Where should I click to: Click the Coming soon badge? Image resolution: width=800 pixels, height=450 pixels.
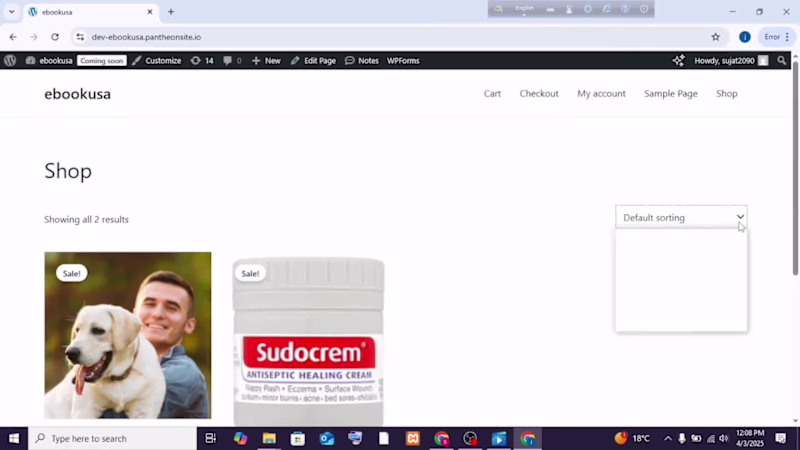pos(102,60)
